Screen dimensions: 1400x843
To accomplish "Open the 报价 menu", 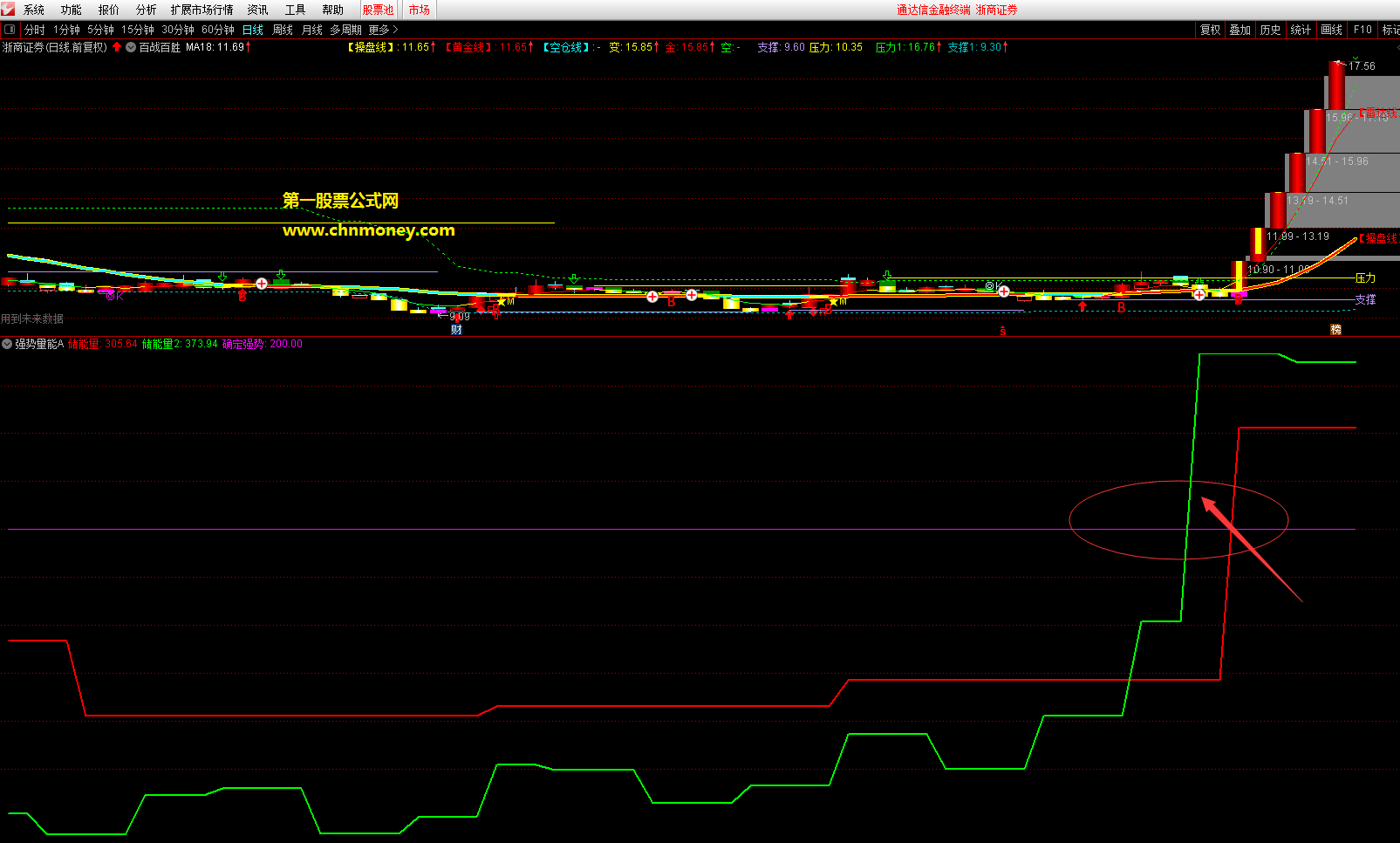I will pyautogui.click(x=109, y=10).
